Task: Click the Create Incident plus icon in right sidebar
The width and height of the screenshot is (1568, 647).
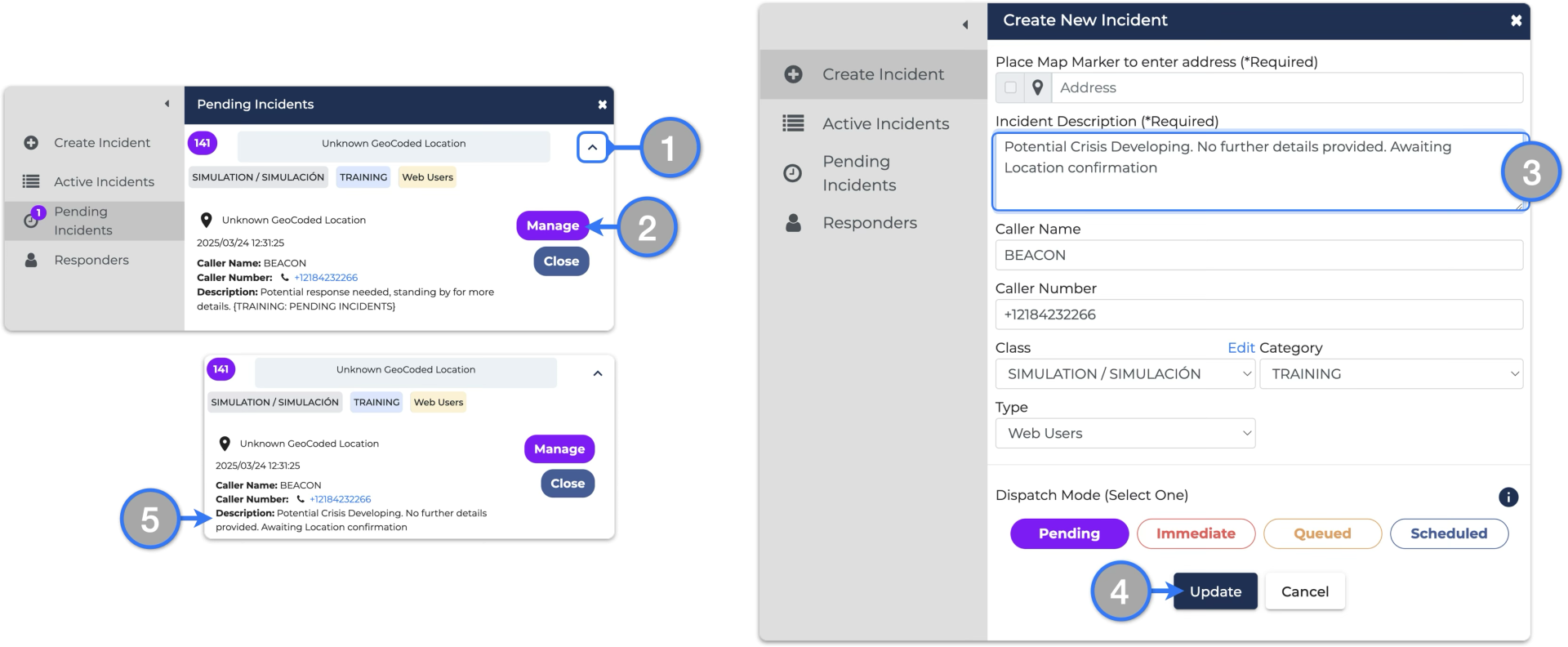Action: [793, 74]
